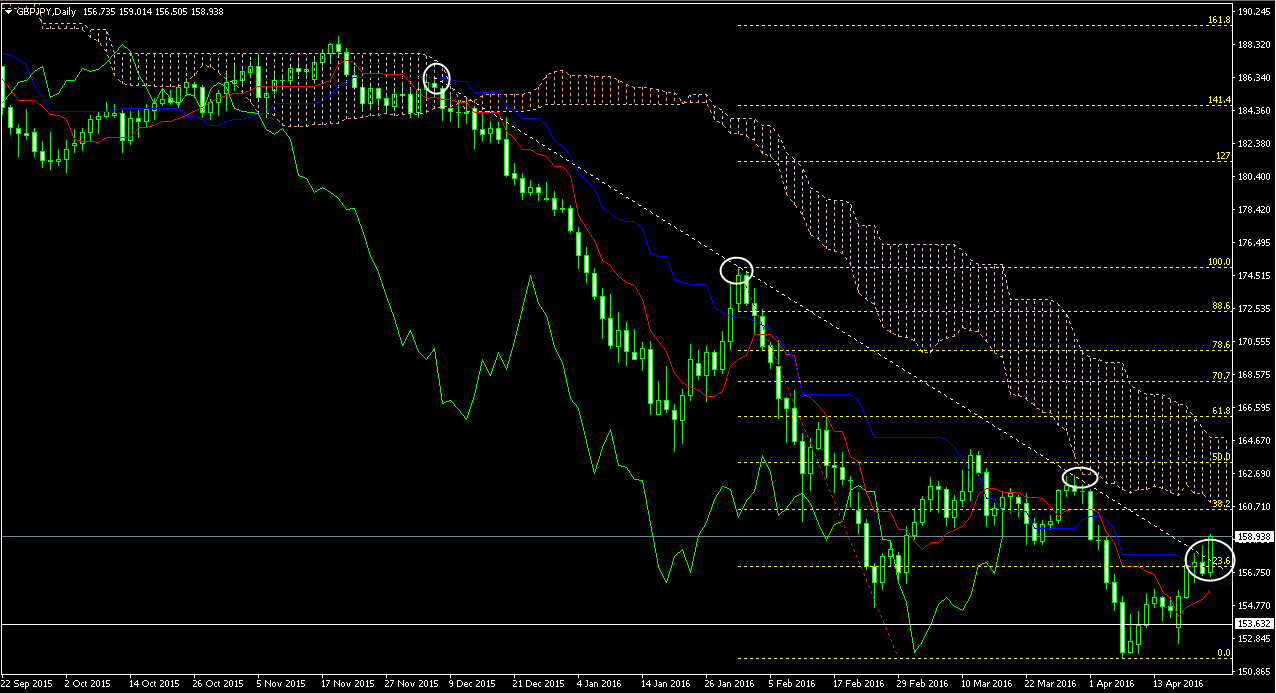1276x693 pixels.
Task: Click the 172.535 price axis label
Action: (1254, 309)
